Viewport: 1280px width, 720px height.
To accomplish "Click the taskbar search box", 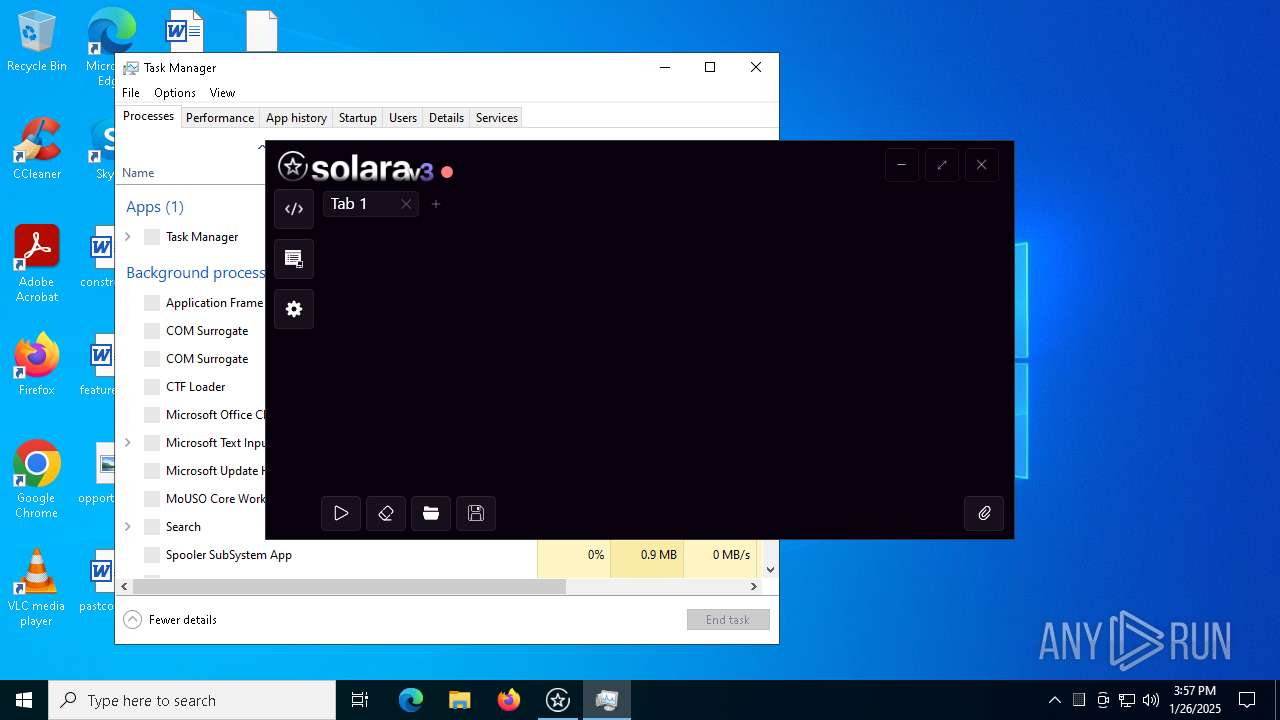I will 192,700.
